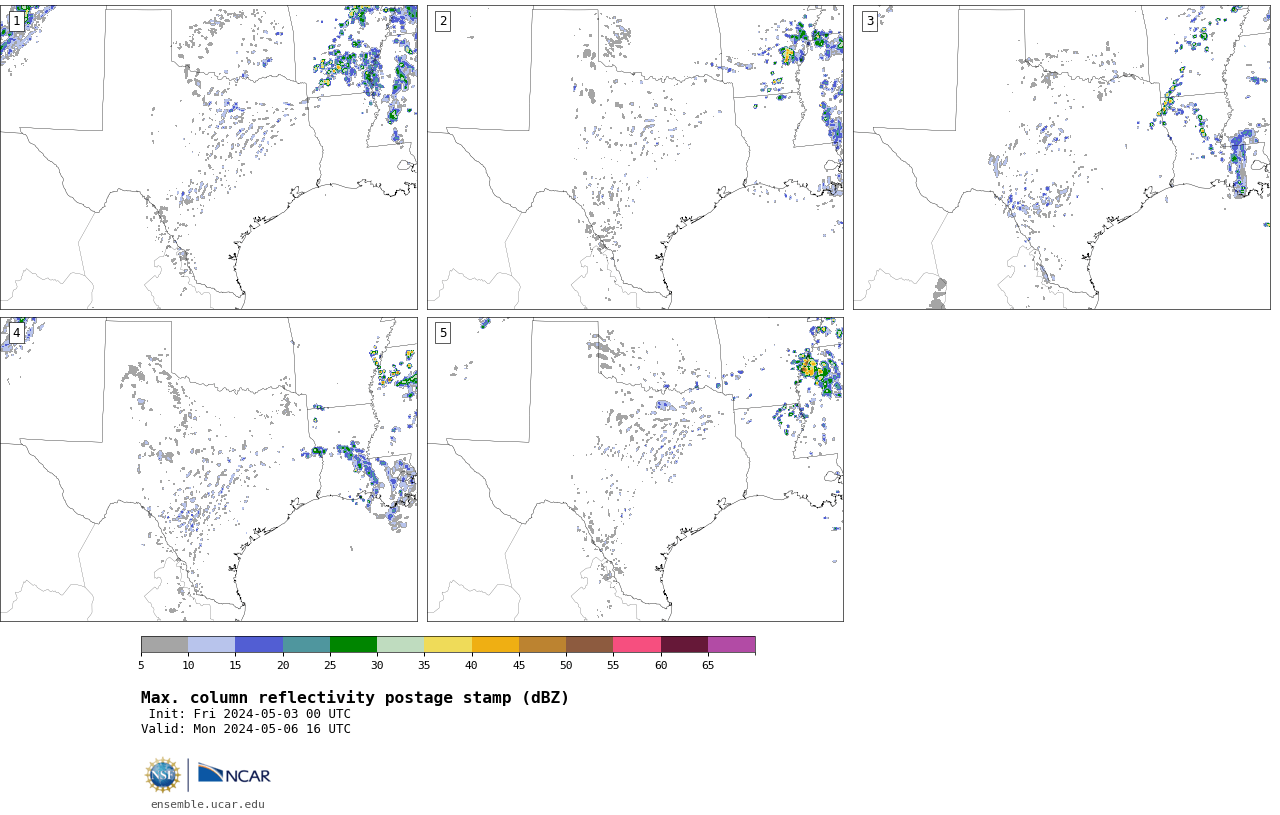
Task: Select the teal 20-25 dBZ swatch
Action: 306,644
